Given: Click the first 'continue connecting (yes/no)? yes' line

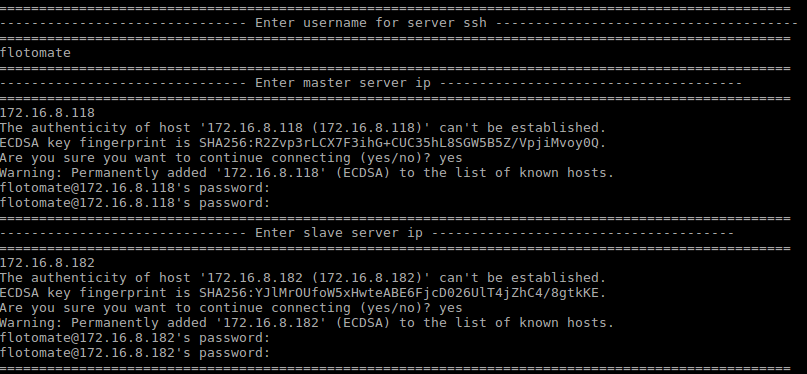Looking at the screenshot, I should [231, 157].
